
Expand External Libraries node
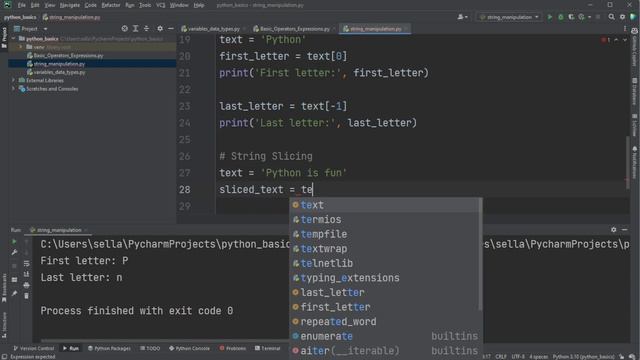point(13,80)
